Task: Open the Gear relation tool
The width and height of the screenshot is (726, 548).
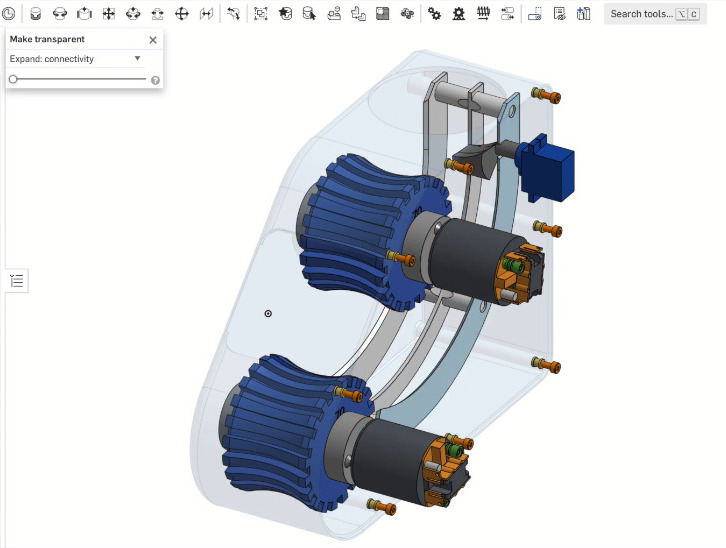Action: click(x=434, y=14)
